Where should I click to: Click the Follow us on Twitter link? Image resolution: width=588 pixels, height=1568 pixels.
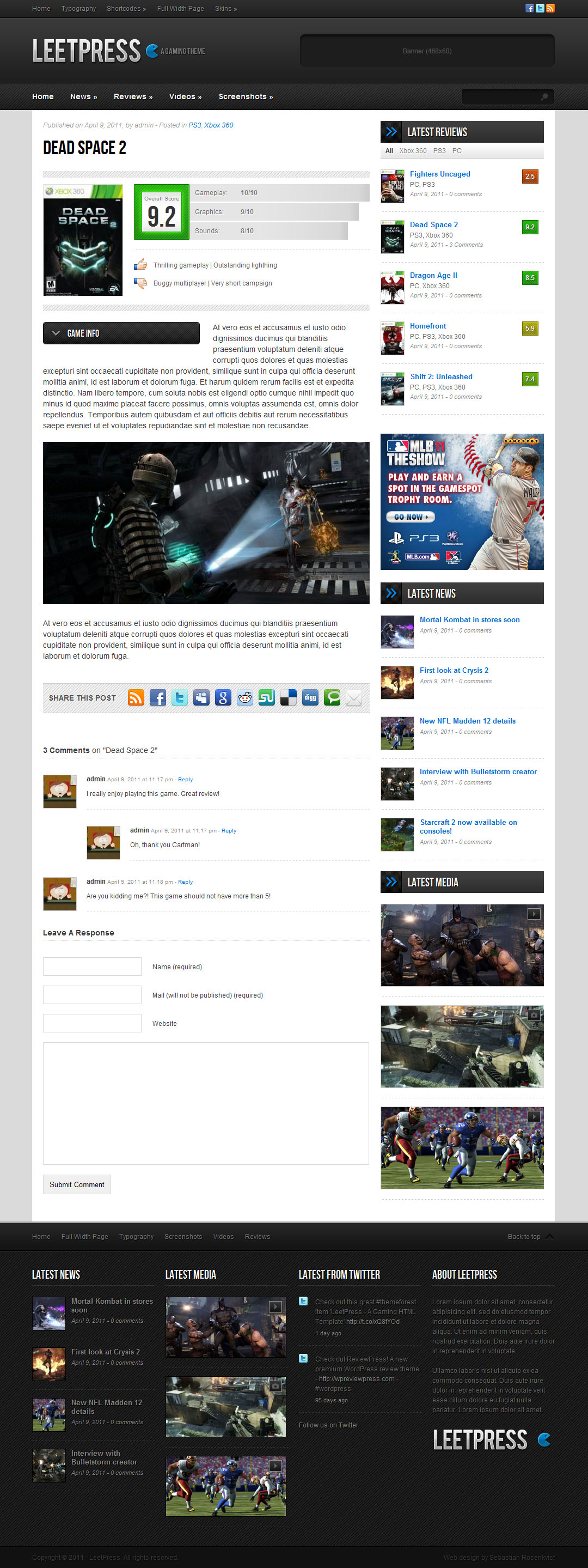[x=328, y=1425]
